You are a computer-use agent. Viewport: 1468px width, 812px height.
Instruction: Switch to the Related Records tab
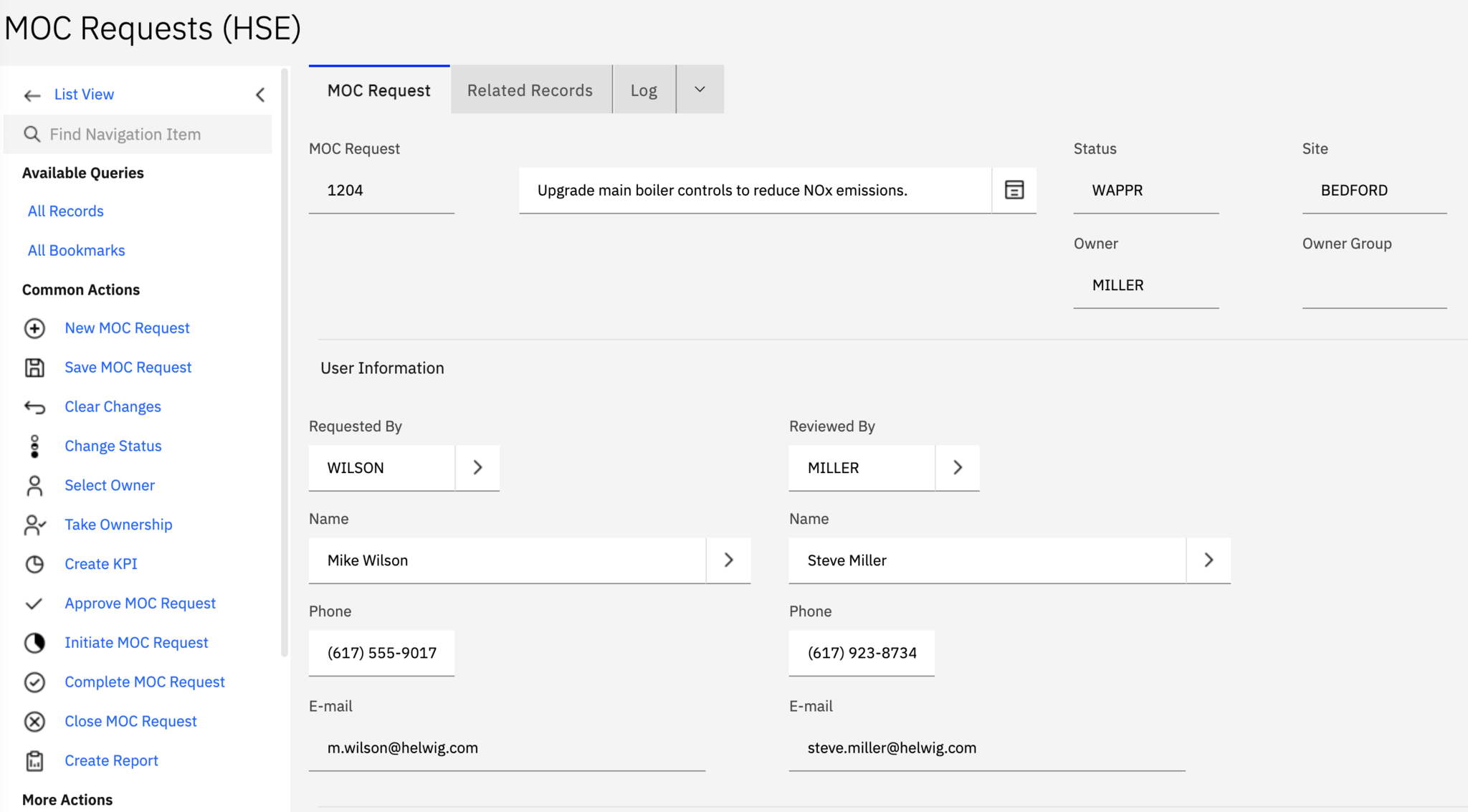point(530,90)
